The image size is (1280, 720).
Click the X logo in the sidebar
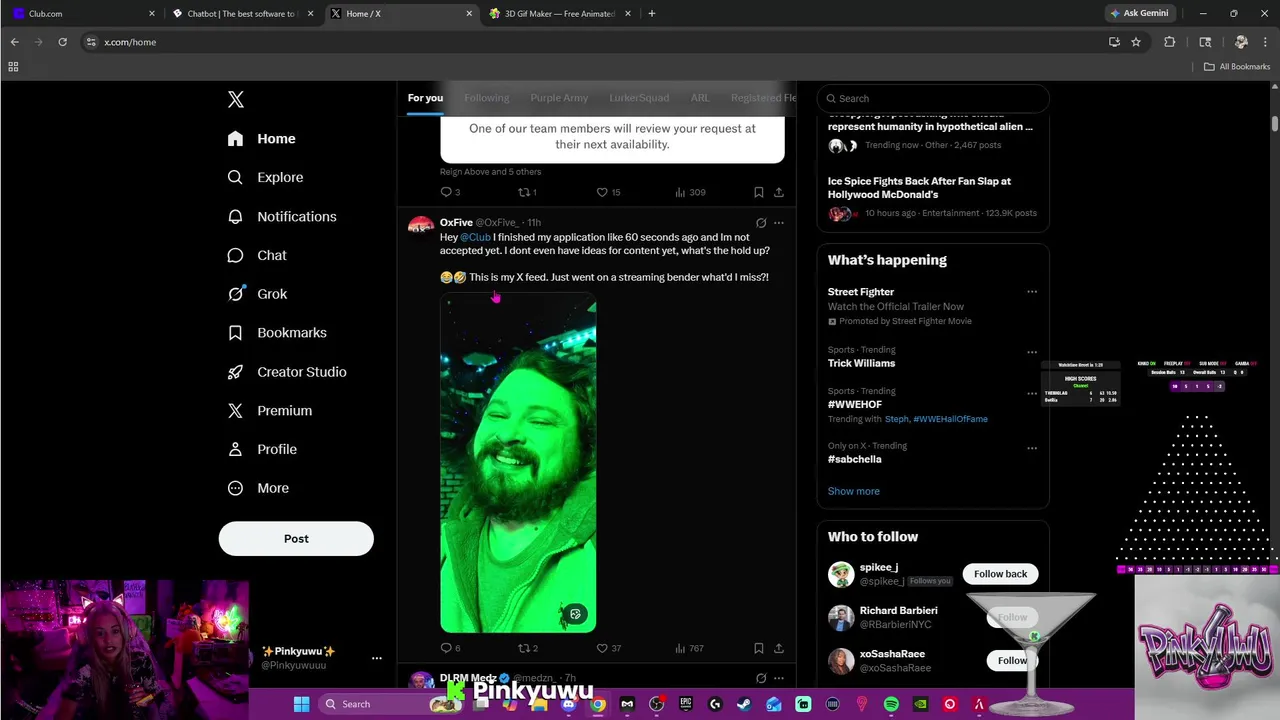tap(236, 99)
